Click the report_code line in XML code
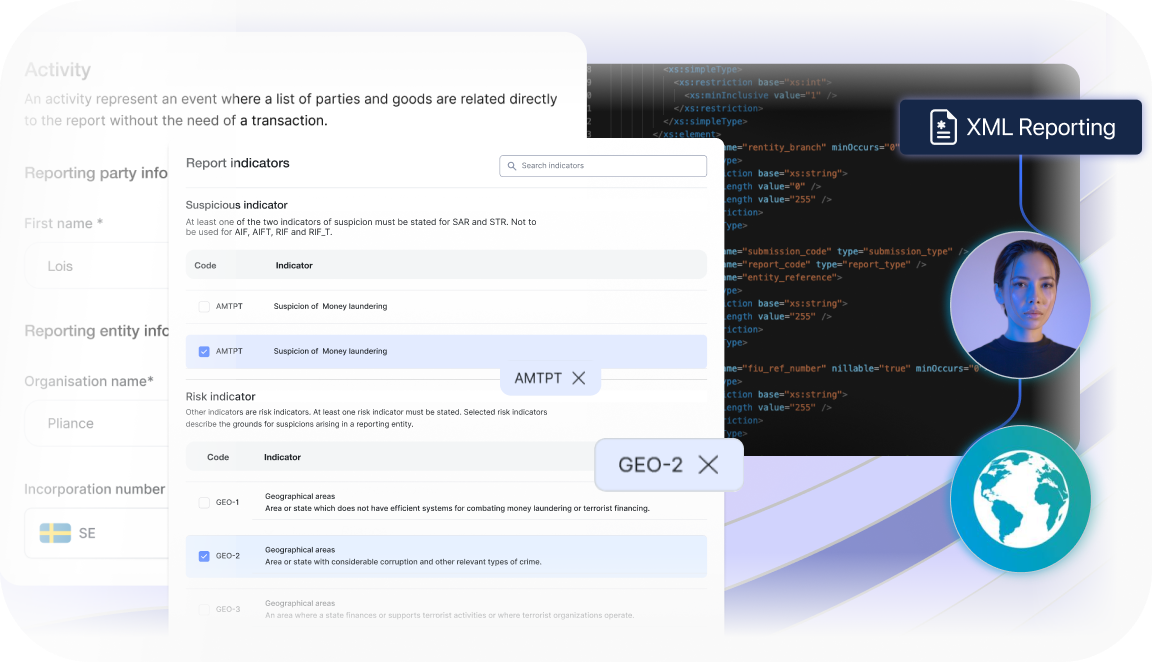Screen dimensions: 1152x662 (825, 265)
